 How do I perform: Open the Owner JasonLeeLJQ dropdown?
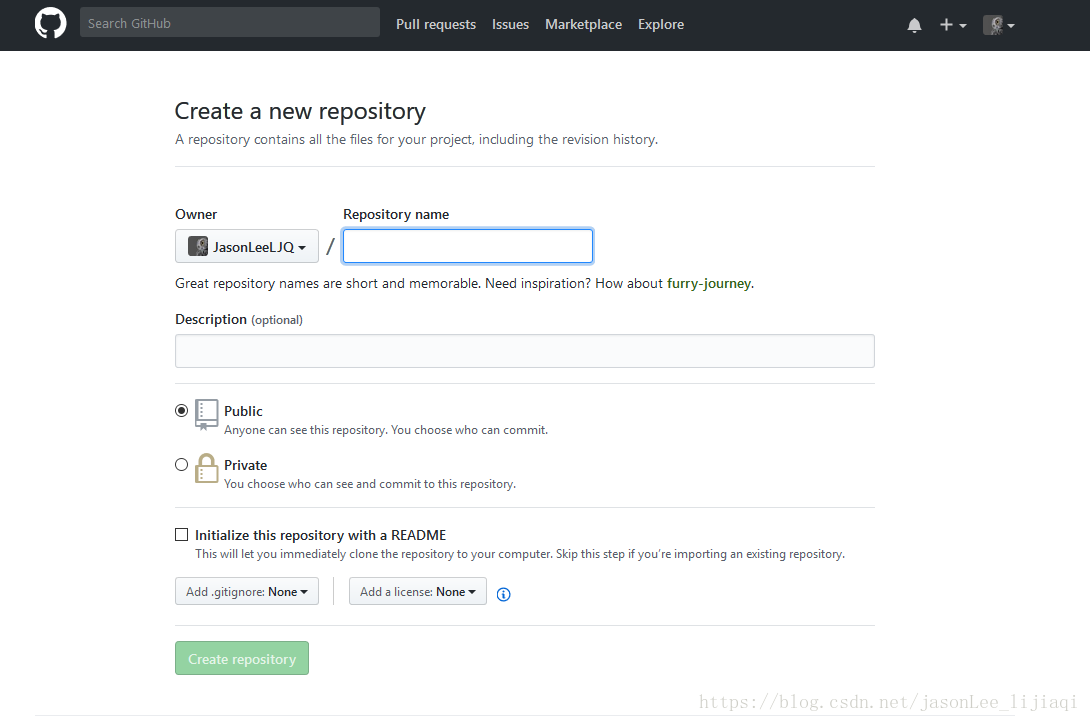(x=247, y=246)
